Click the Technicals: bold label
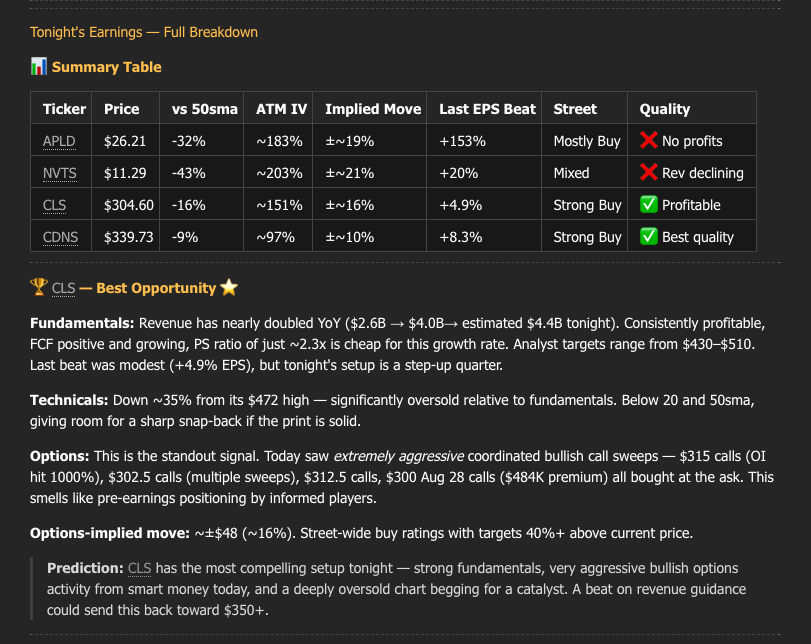 [69, 400]
